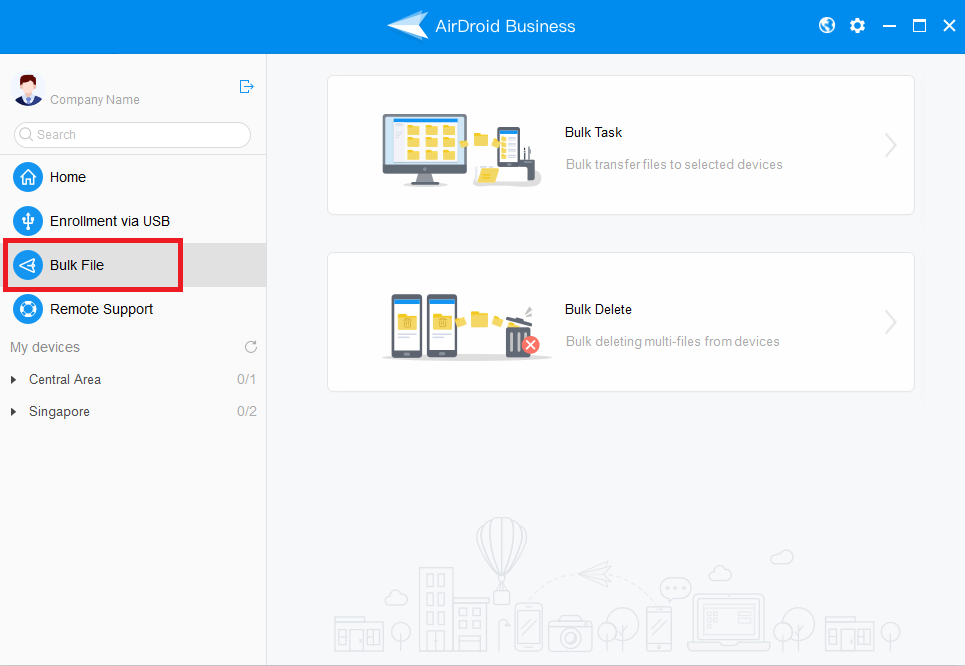Minimize the AirDroid Business window
The width and height of the screenshot is (965, 666).
(889, 26)
